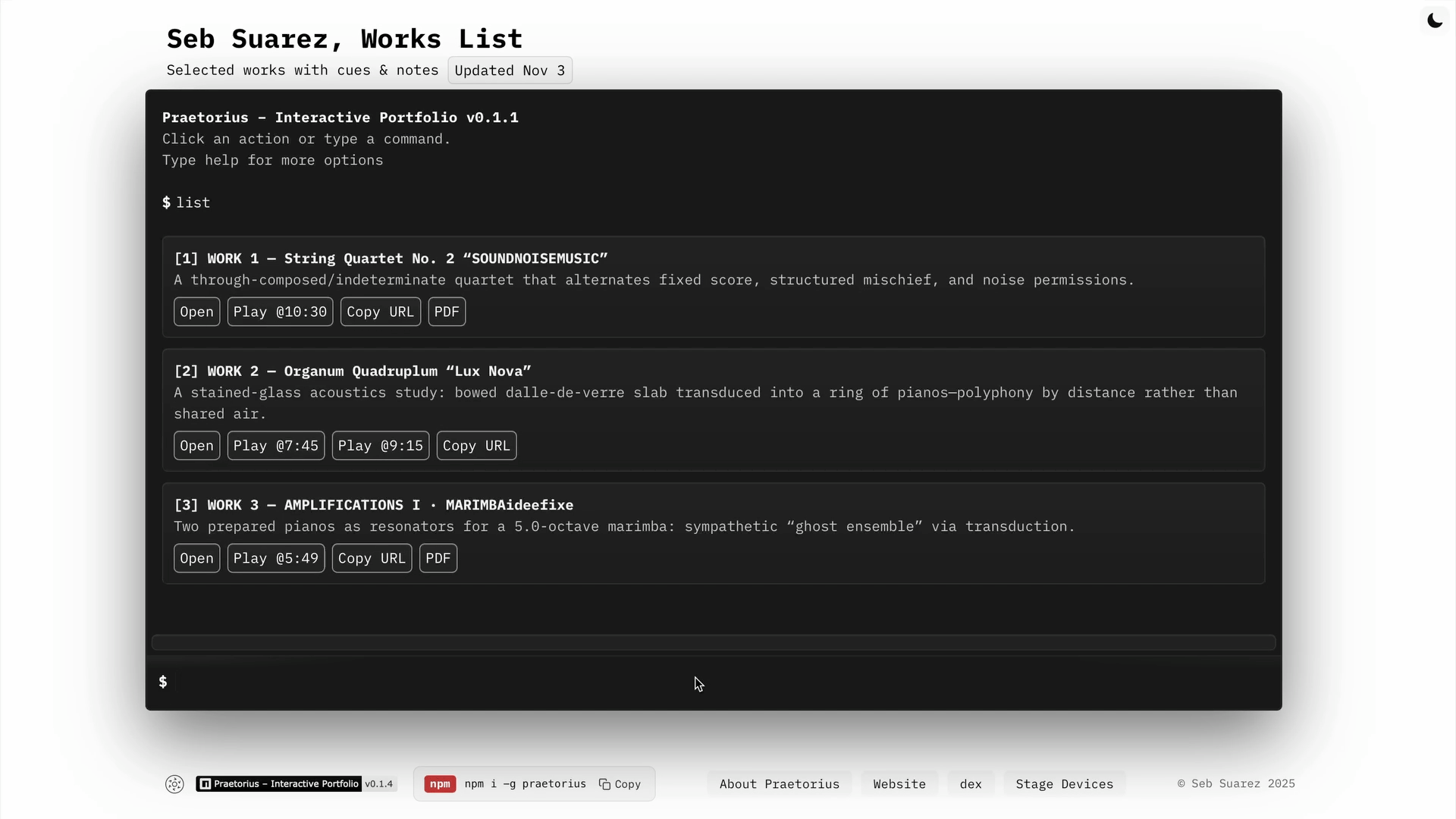Select About Praetorius in the footer
The width and height of the screenshot is (1456, 819).
(x=779, y=783)
